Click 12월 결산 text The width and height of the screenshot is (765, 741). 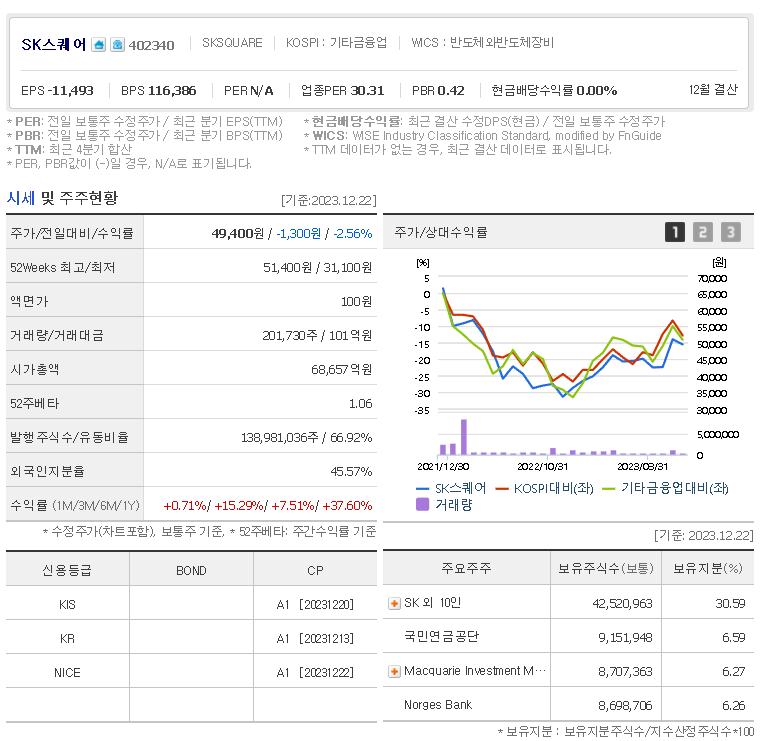click(x=713, y=90)
